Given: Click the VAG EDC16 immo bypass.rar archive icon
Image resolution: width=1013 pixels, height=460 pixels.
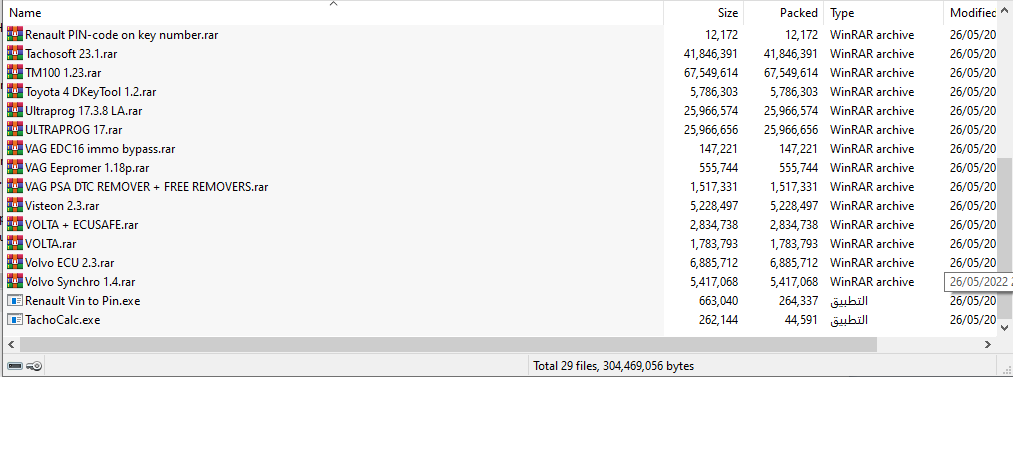Looking at the screenshot, I should (x=15, y=149).
